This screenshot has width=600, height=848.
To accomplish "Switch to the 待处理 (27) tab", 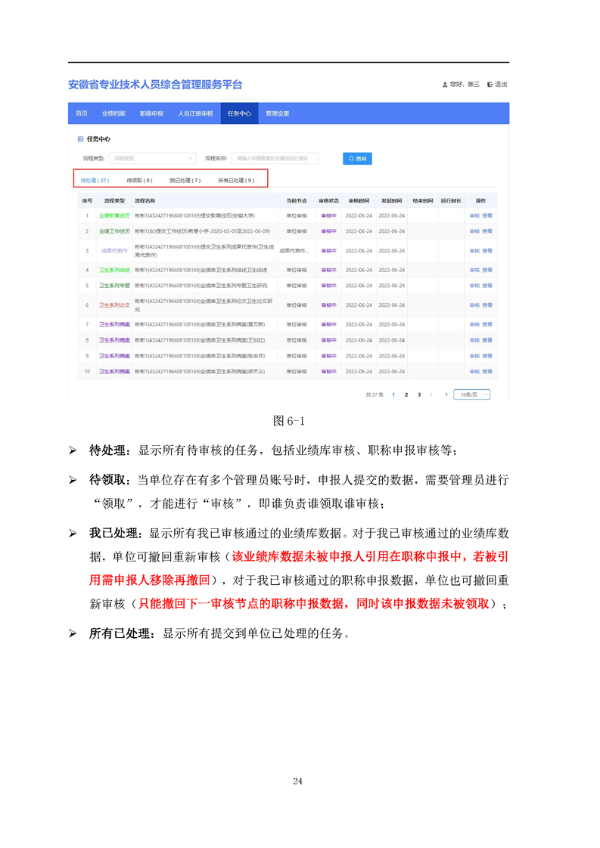I will click(95, 180).
